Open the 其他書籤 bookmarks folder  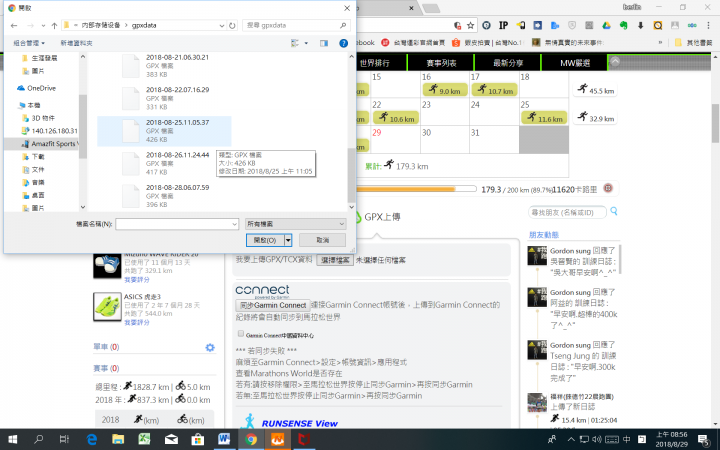tap(694, 43)
